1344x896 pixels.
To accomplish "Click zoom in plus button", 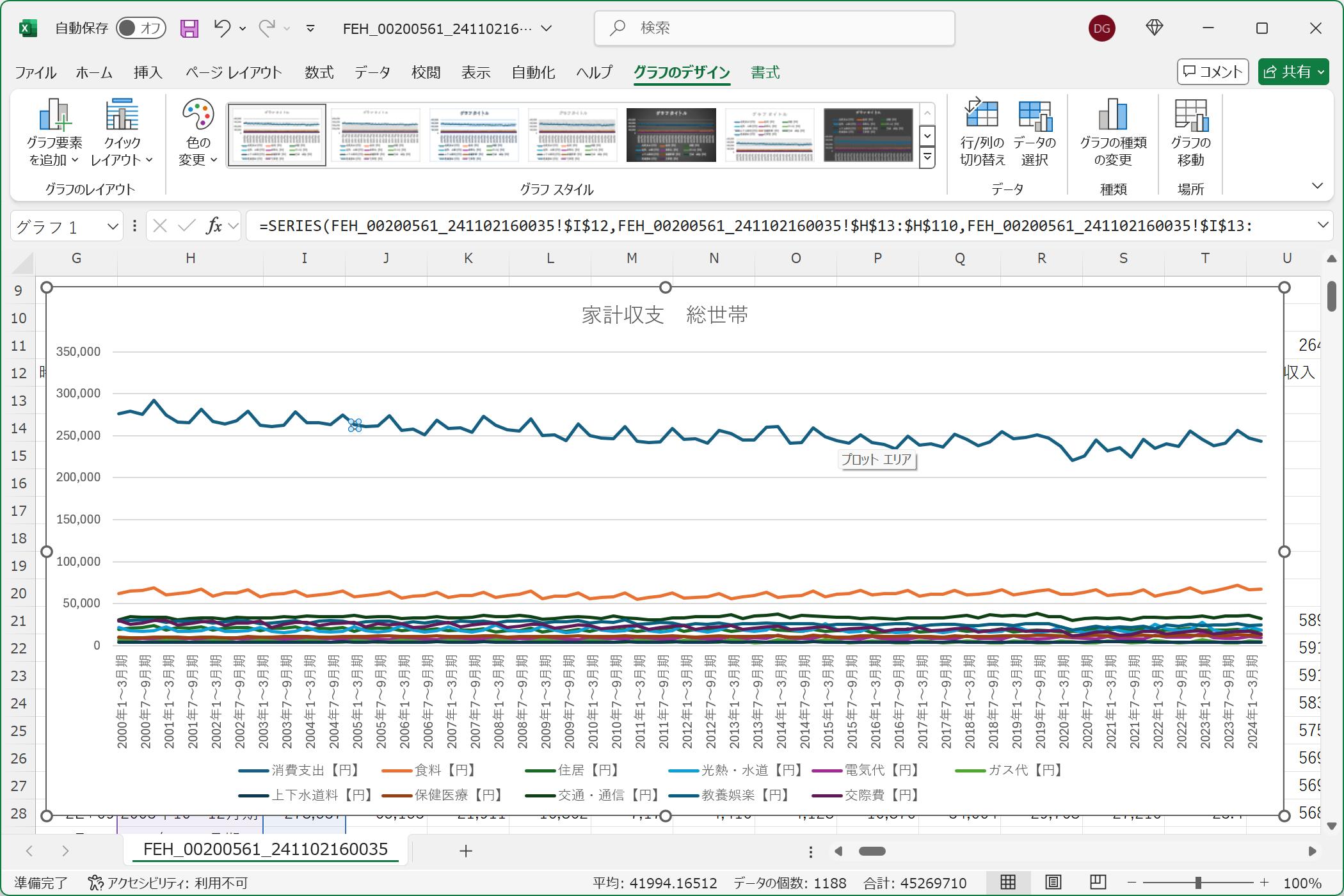I will [1264, 883].
